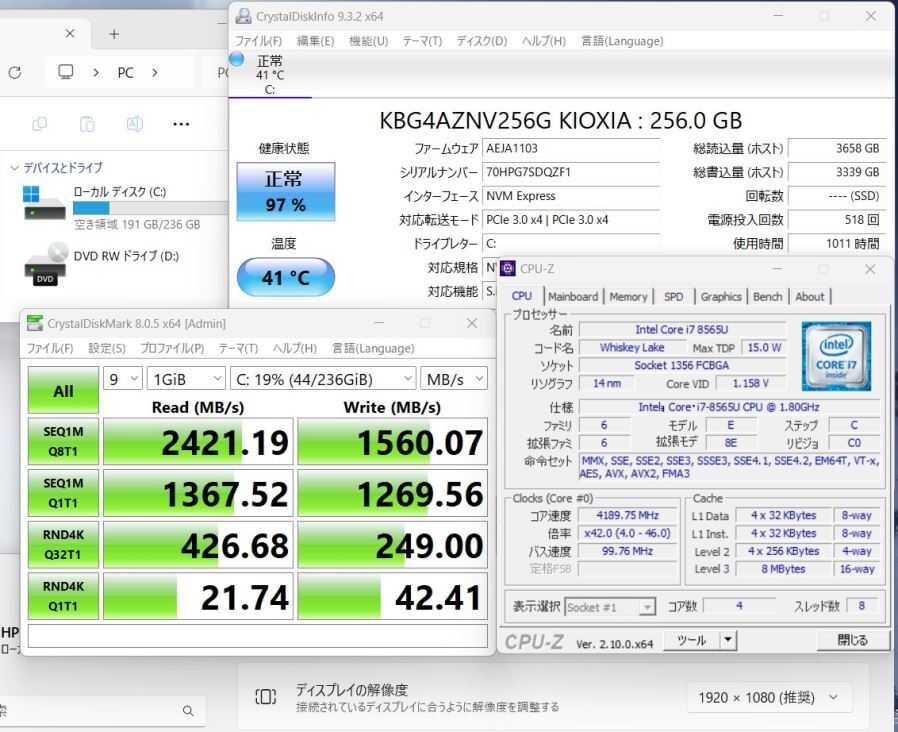The width and height of the screenshot is (898, 732).
Task: Switch to the Bench tab in CPU-Z
Action: click(767, 297)
